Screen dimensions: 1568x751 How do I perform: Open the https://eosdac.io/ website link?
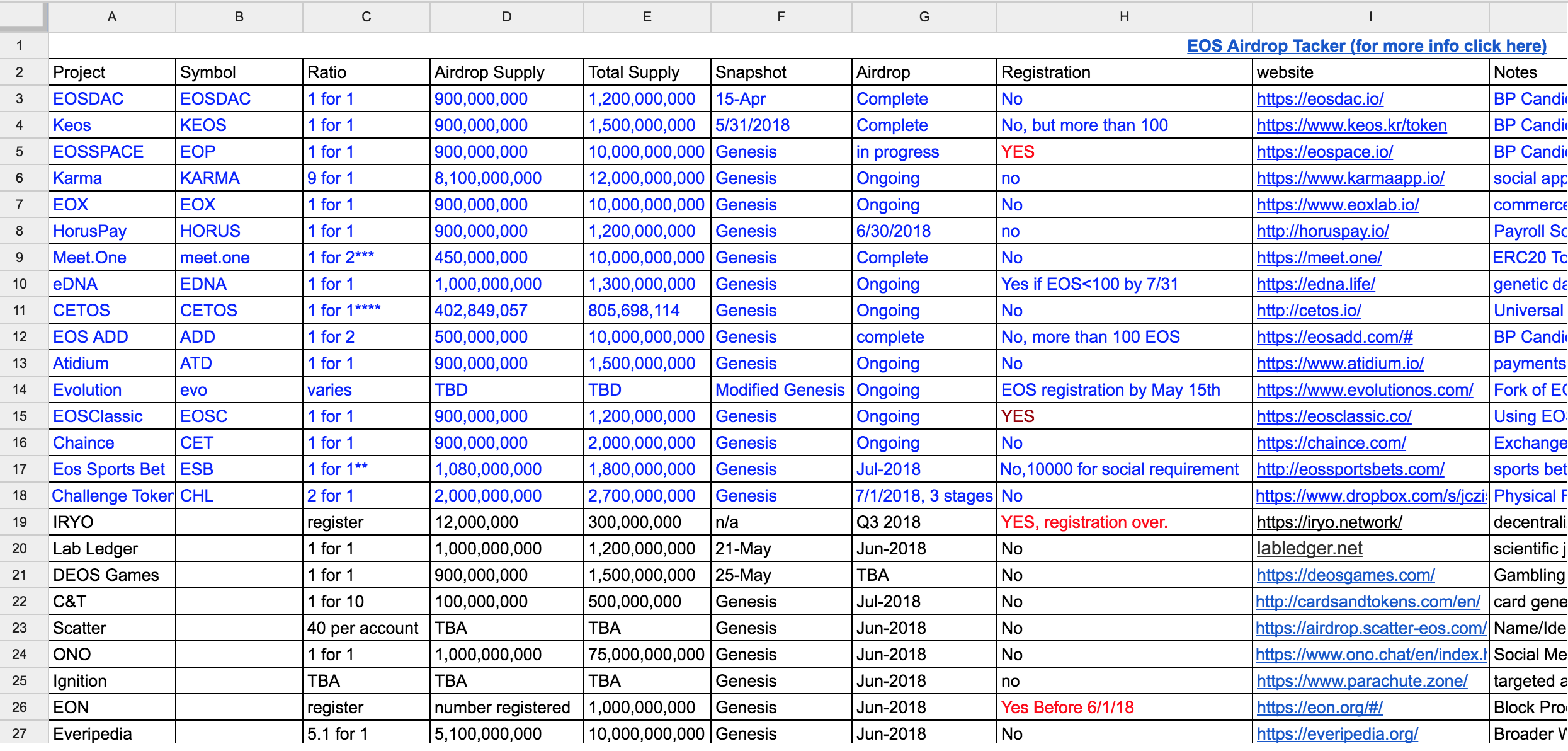1320,99
